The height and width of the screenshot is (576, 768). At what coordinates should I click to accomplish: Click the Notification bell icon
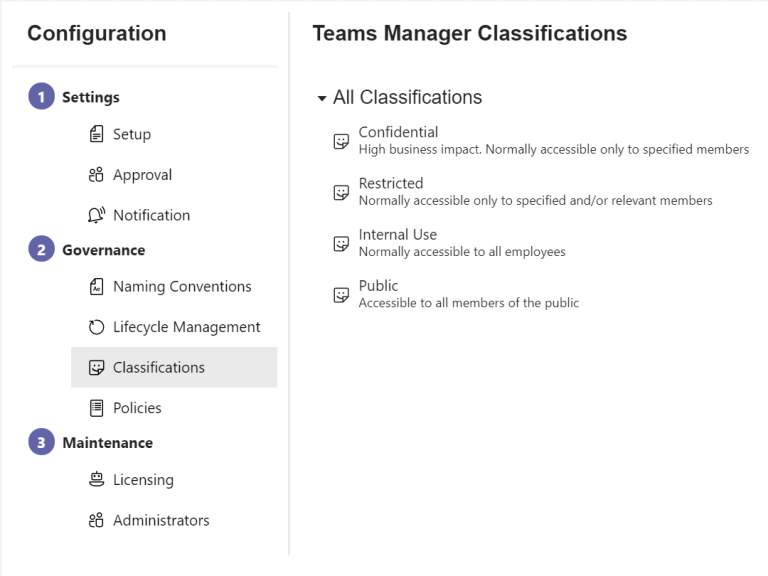tap(97, 215)
